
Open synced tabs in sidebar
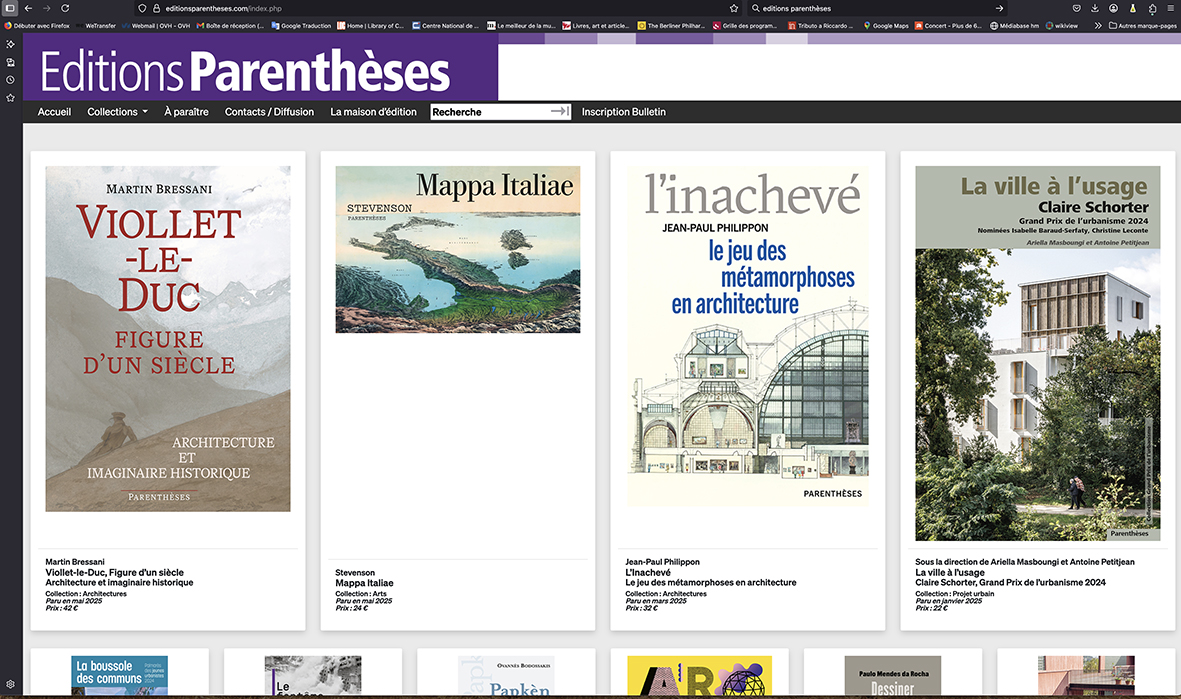coord(11,62)
